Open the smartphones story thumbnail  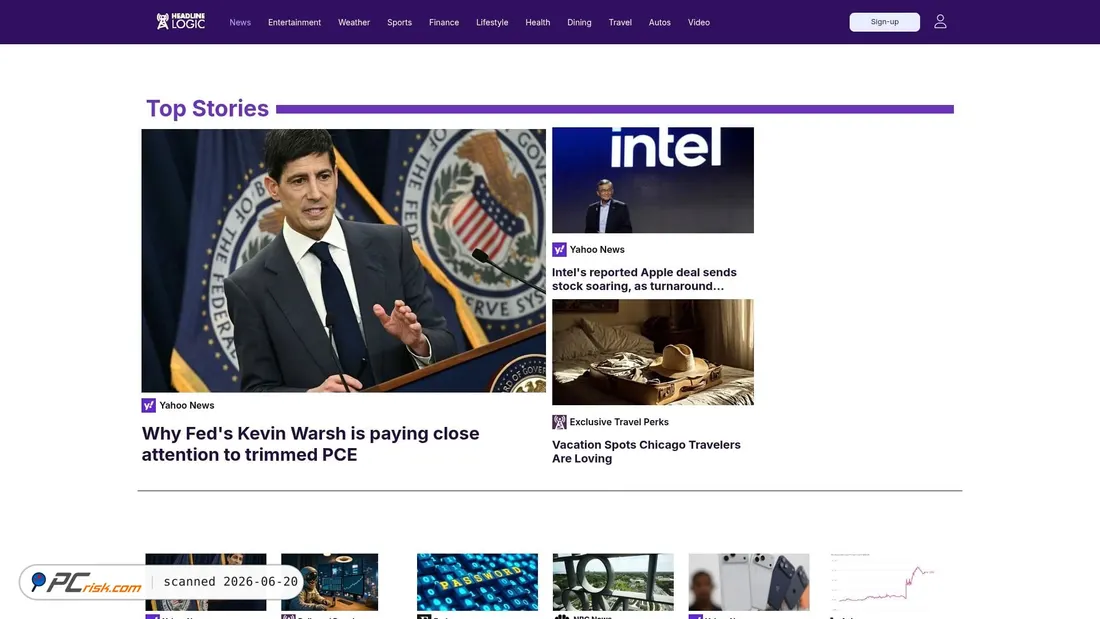pos(749,582)
